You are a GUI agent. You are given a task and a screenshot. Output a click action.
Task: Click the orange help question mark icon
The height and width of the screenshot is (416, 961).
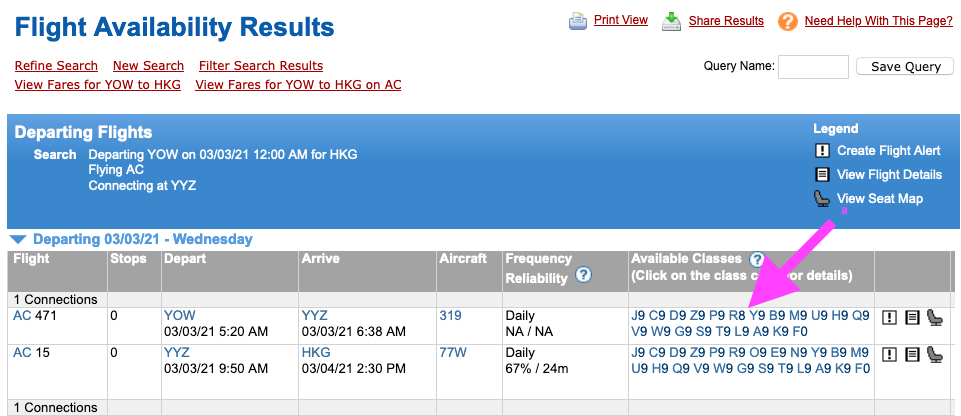pos(788,22)
